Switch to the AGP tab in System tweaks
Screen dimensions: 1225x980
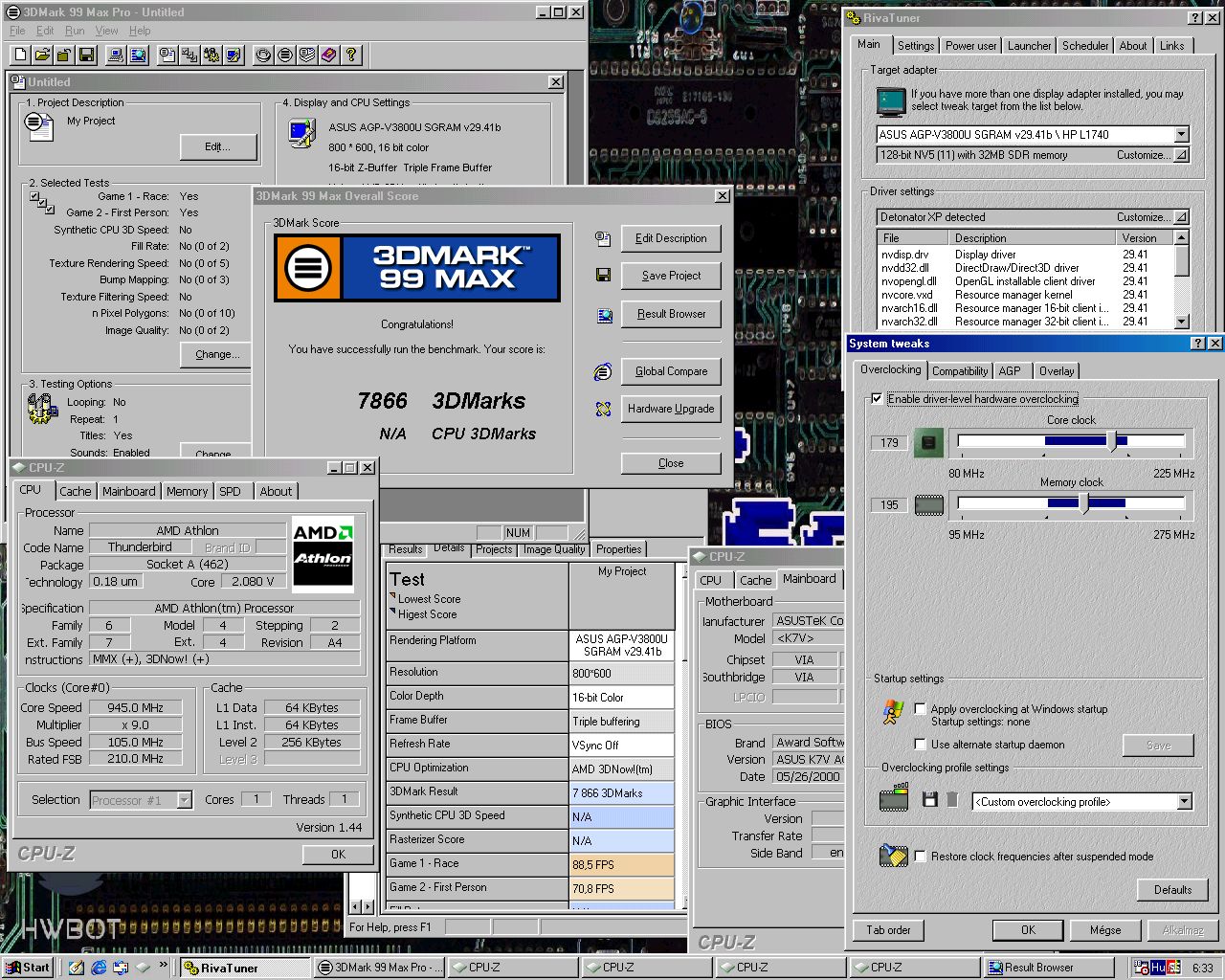tap(1010, 371)
